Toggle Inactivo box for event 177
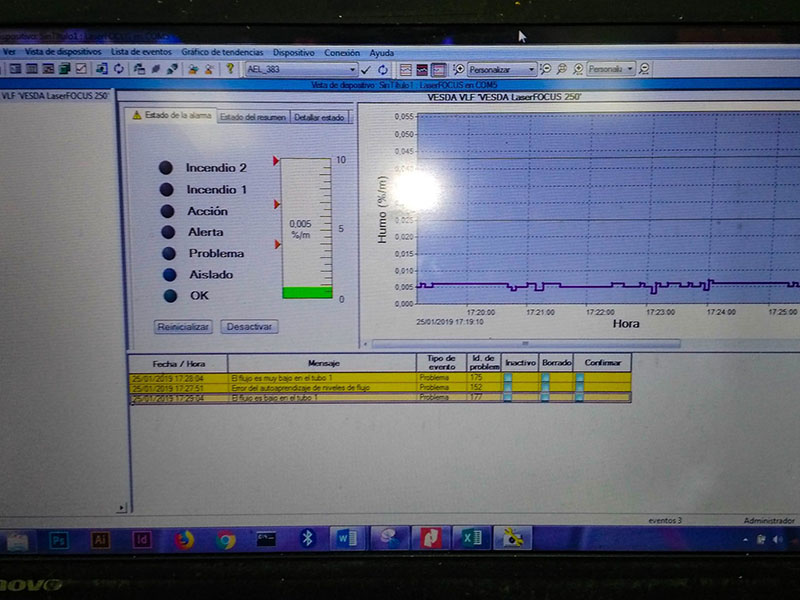 click(508, 397)
